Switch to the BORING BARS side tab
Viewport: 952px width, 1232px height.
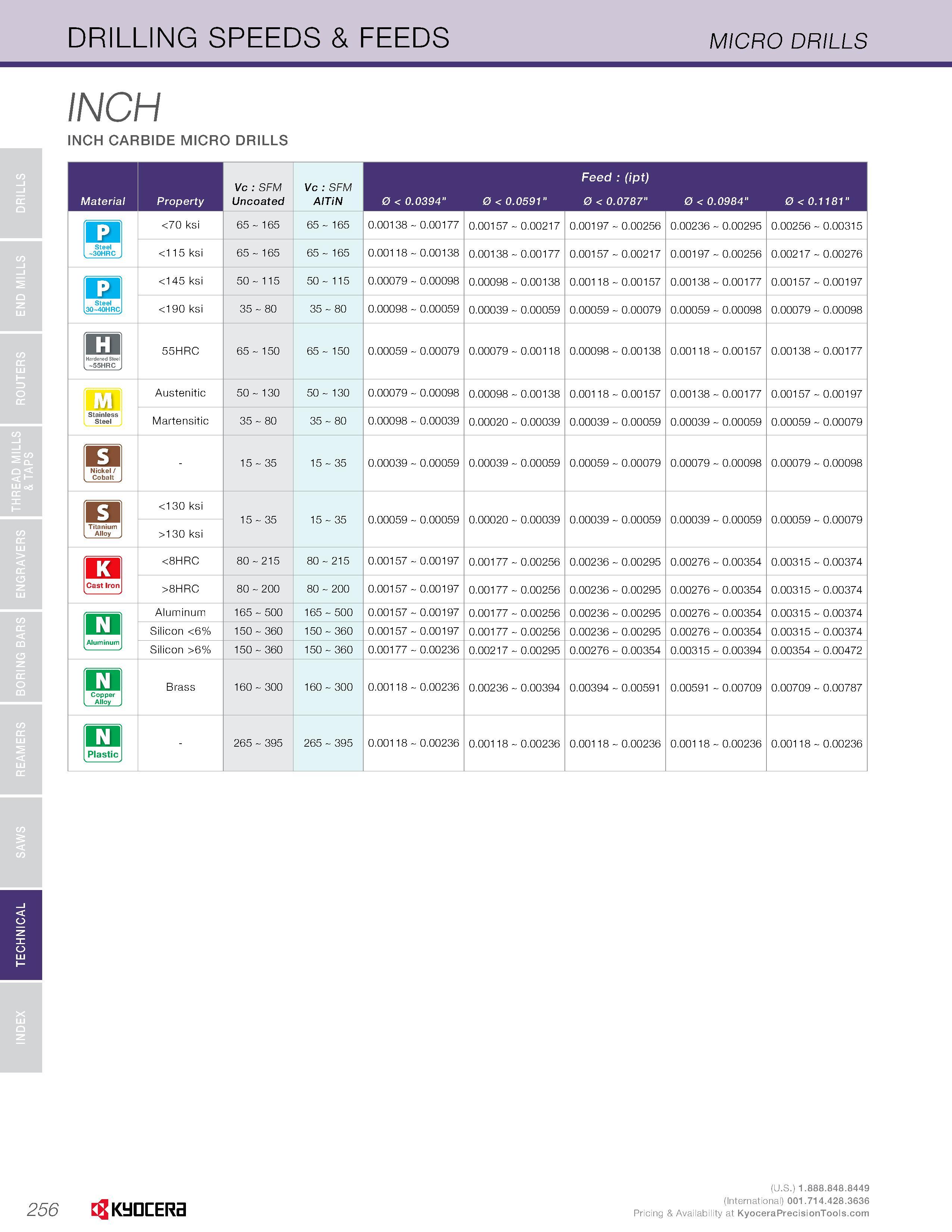(x=21, y=657)
